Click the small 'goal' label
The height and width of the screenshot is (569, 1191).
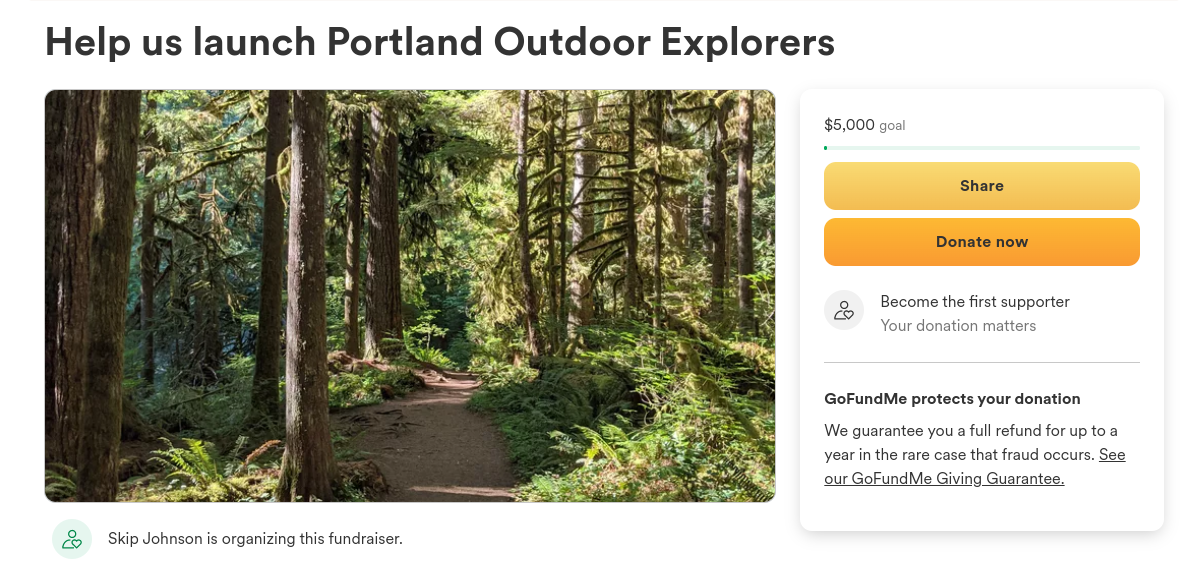[892, 126]
